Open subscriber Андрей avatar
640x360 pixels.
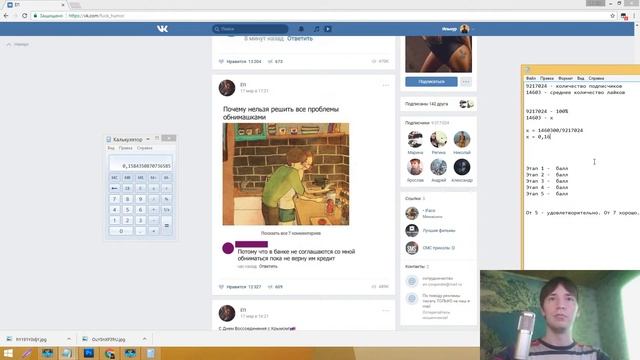(x=438, y=167)
